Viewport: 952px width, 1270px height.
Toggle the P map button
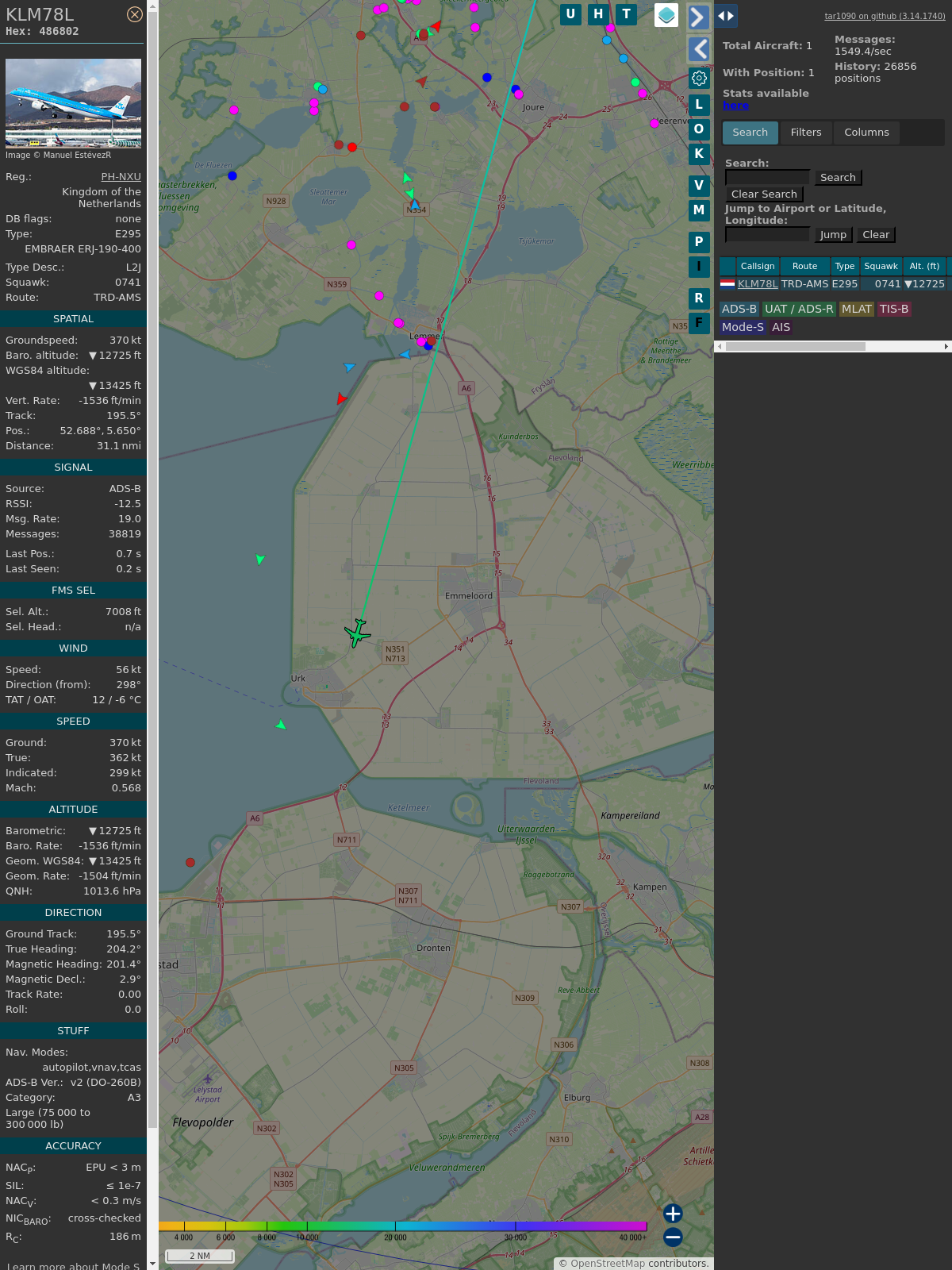pos(699,242)
